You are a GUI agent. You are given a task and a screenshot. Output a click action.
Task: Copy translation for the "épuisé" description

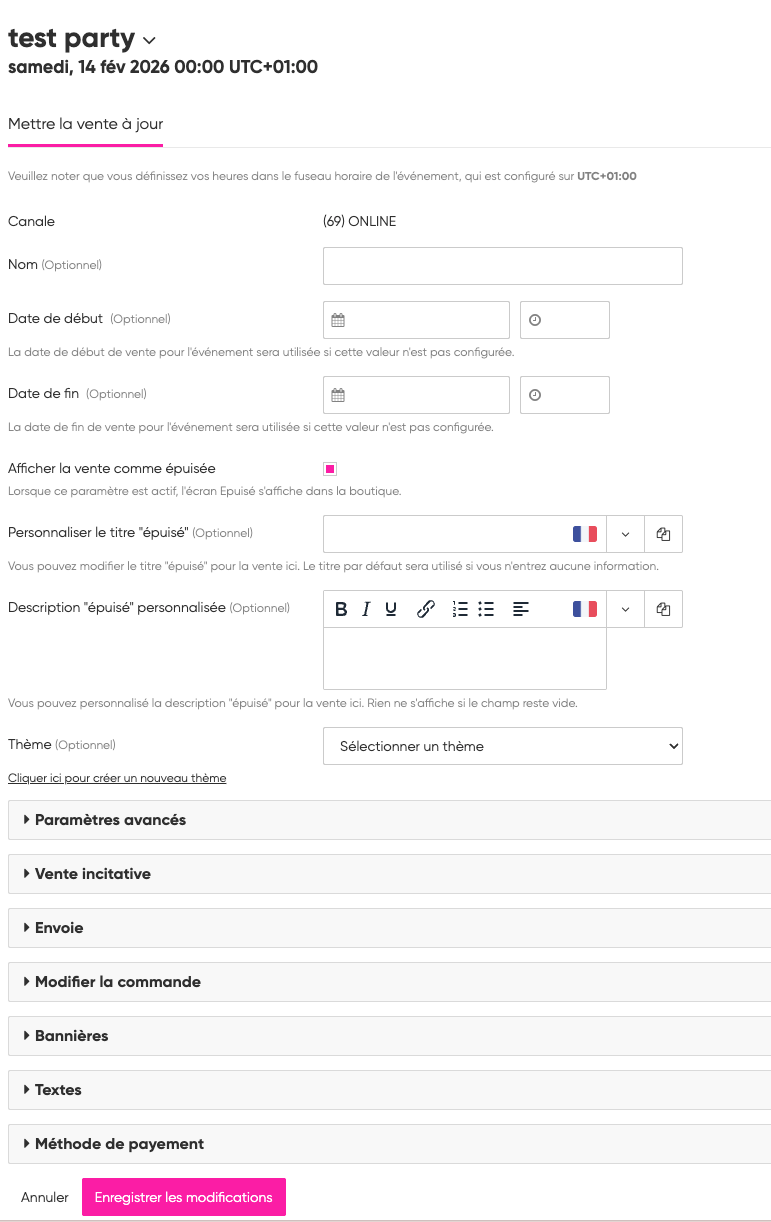pos(663,609)
